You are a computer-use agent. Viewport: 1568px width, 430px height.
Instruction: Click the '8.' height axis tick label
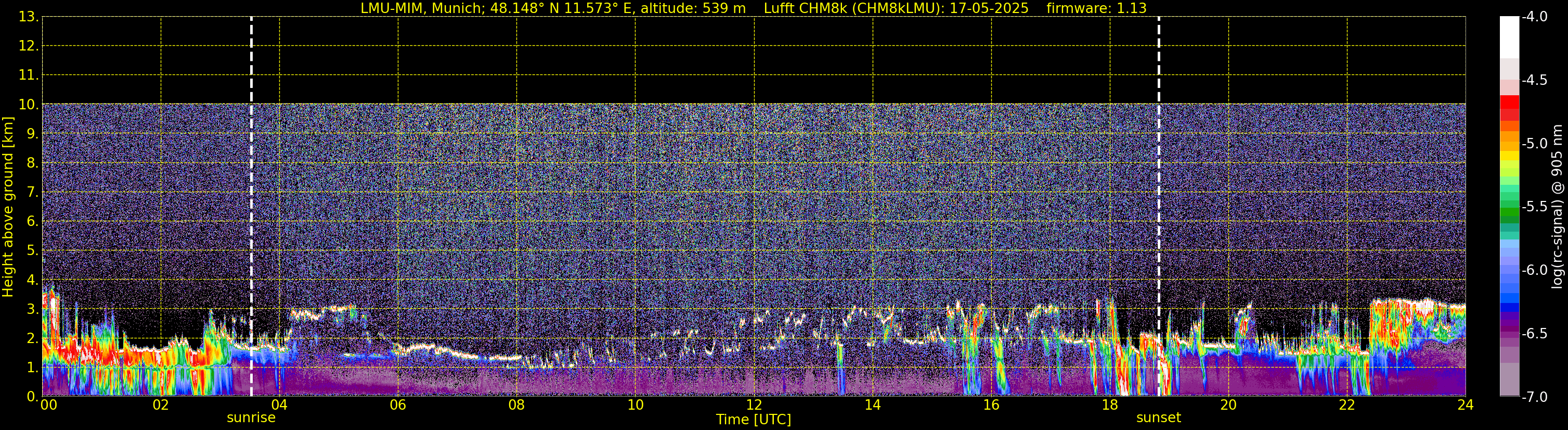tap(32, 163)
